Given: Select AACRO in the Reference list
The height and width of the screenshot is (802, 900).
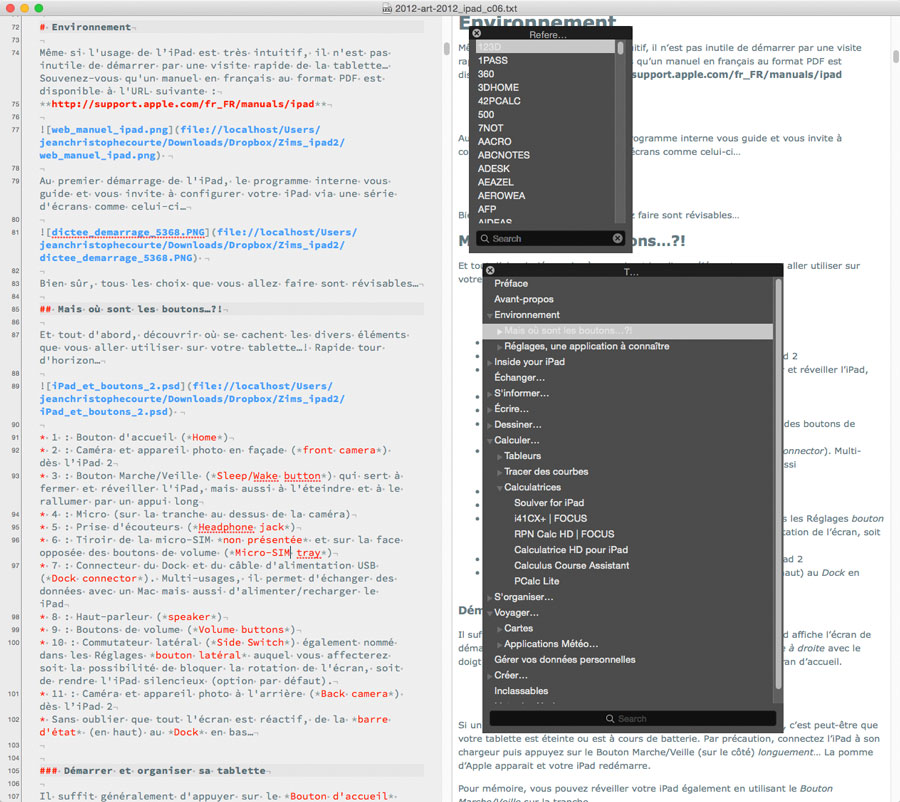Looking at the screenshot, I should tap(494, 142).
